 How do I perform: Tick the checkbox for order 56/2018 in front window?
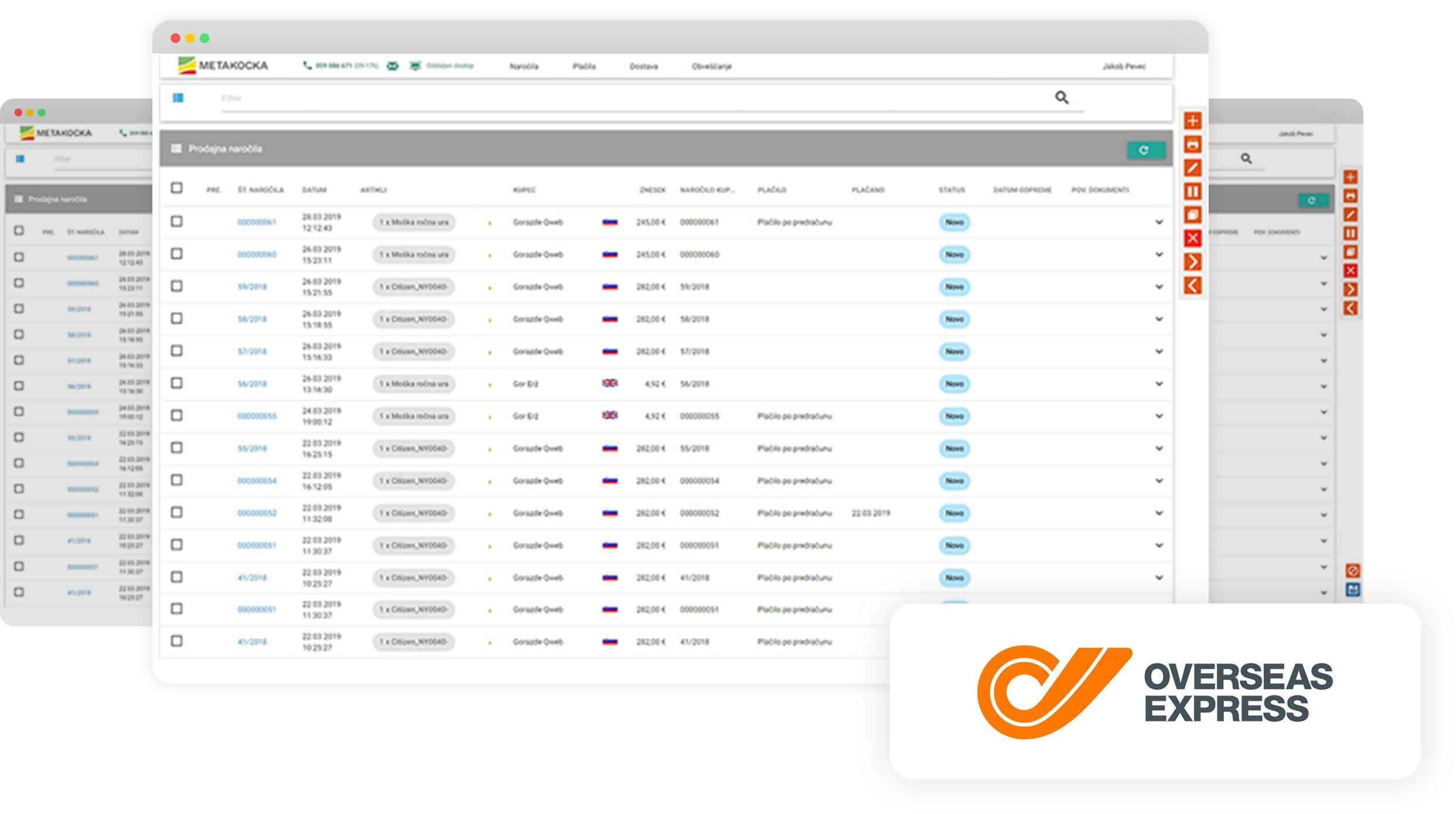(x=176, y=383)
